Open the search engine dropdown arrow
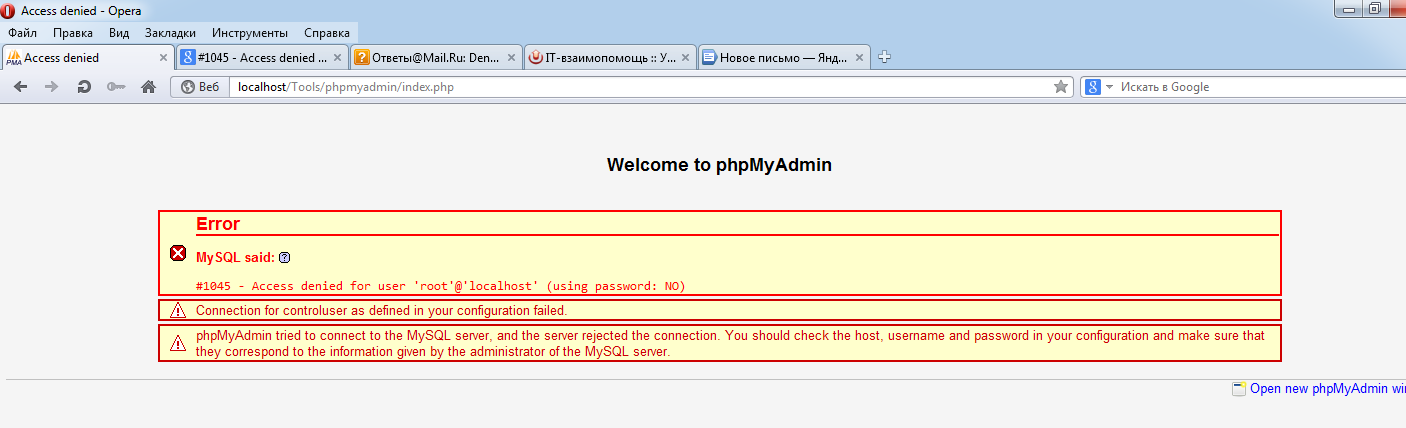Screen dimensions: 1406x428 [x=1109, y=87]
